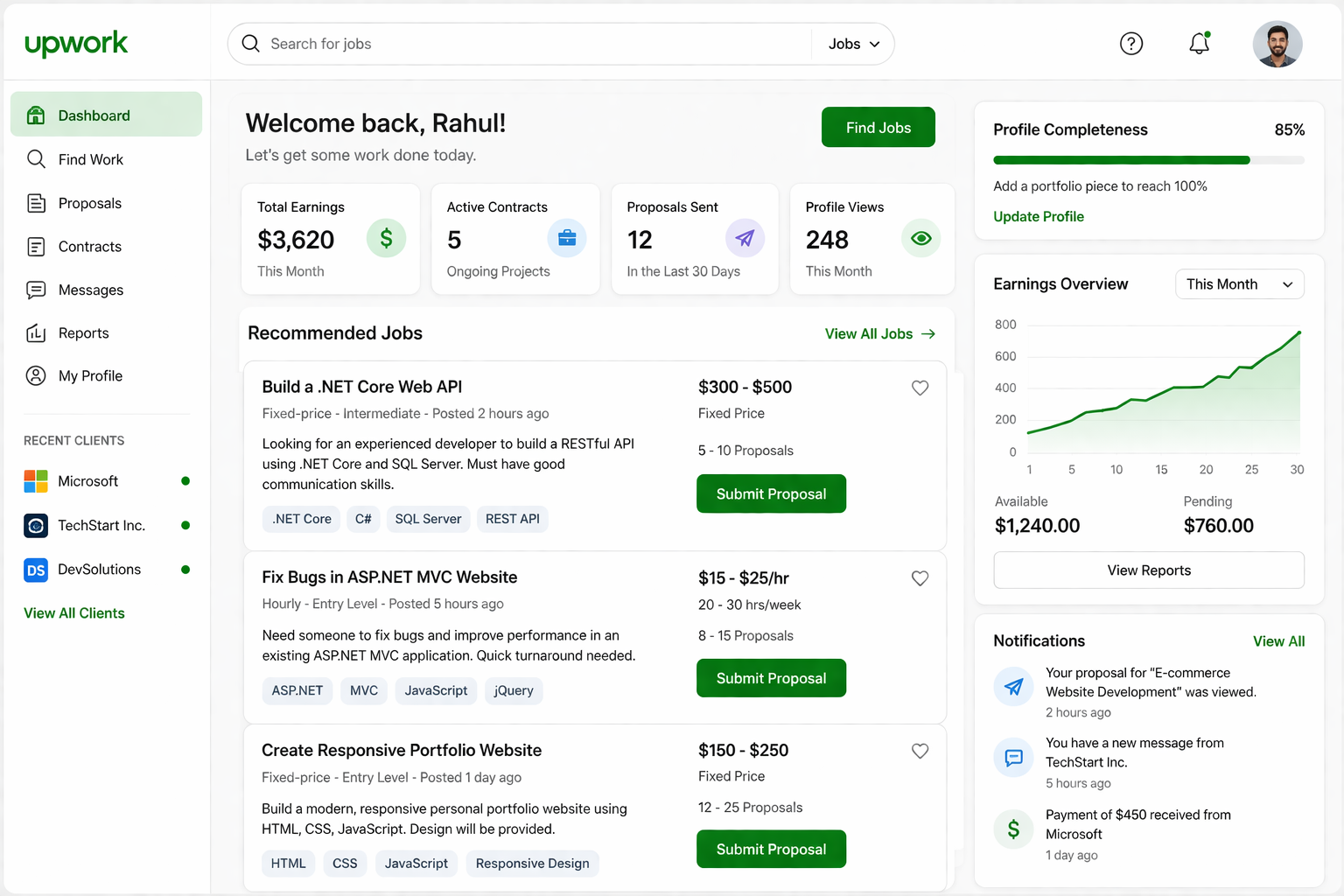Select the Messages chat icon in sidebar

tap(36, 290)
